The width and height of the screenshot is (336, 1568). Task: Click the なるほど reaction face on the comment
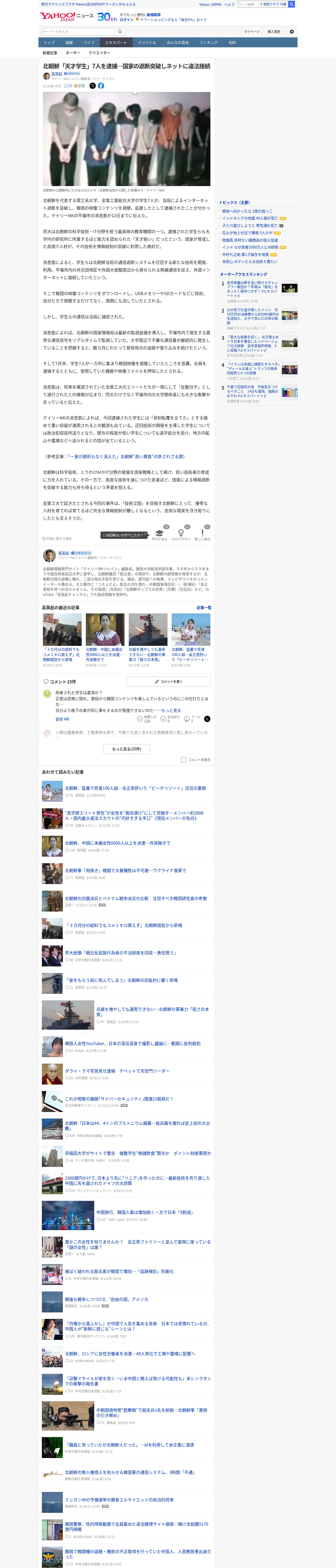164,719
